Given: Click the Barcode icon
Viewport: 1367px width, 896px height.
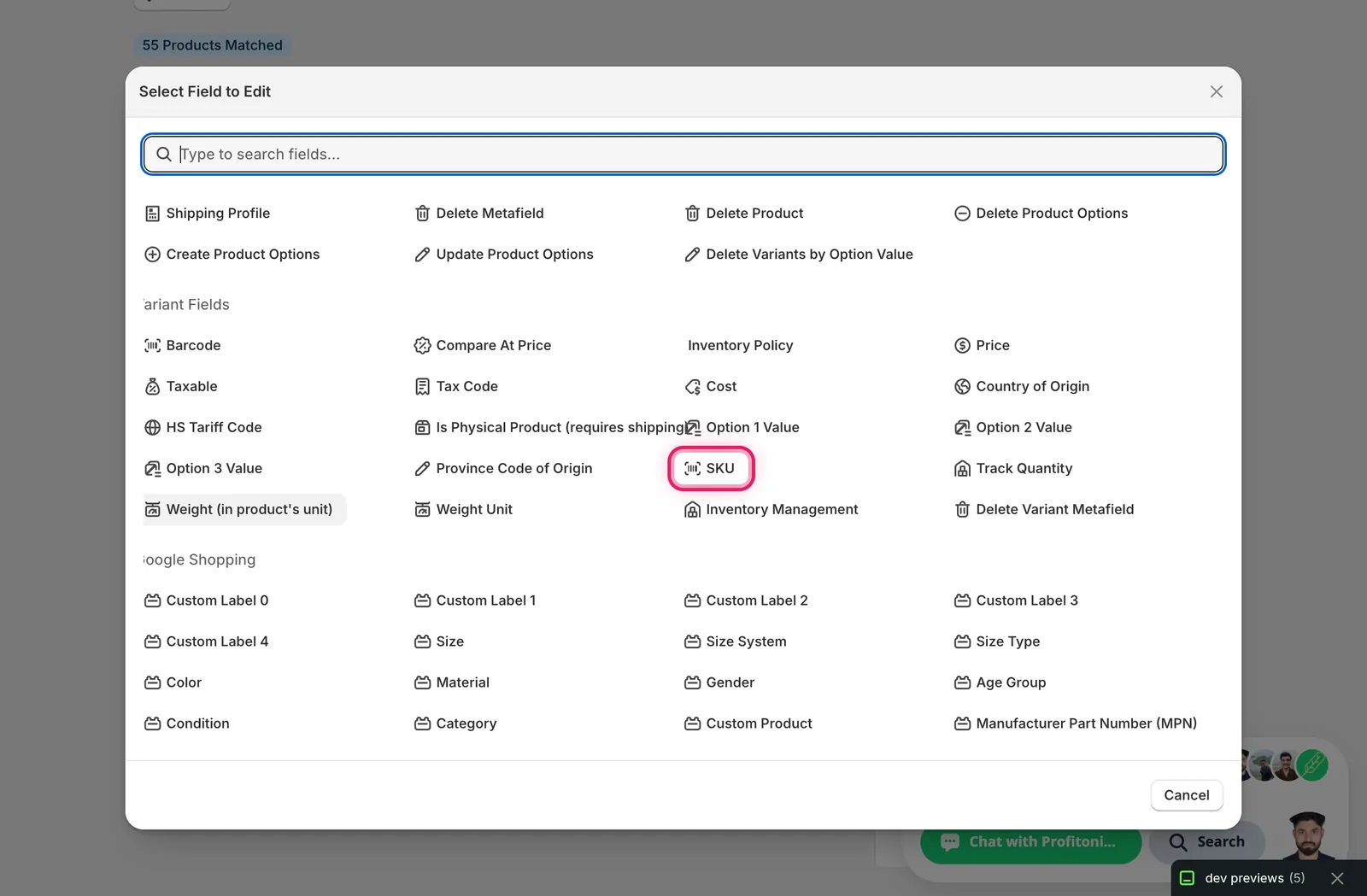Looking at the screenshot, I should 152,345.
